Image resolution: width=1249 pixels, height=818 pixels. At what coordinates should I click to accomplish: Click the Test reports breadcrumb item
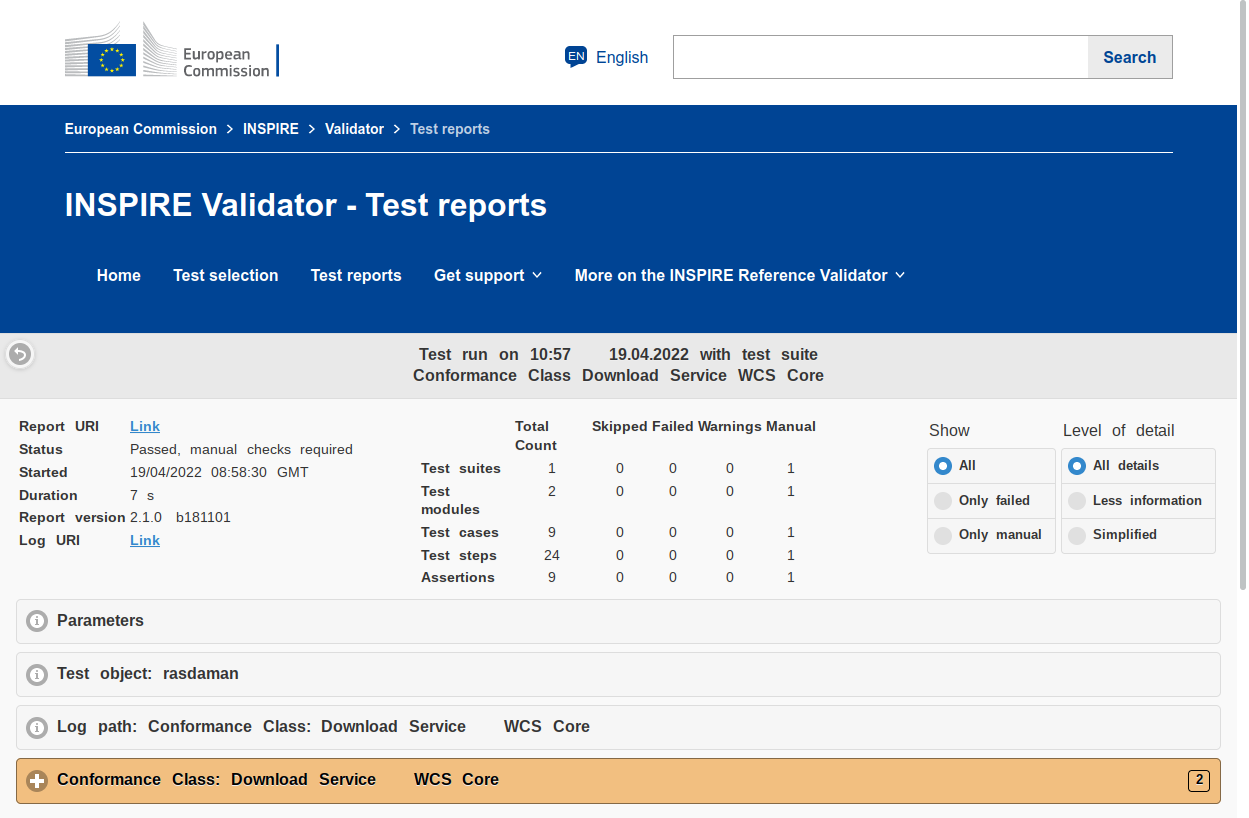coord(450,129)
